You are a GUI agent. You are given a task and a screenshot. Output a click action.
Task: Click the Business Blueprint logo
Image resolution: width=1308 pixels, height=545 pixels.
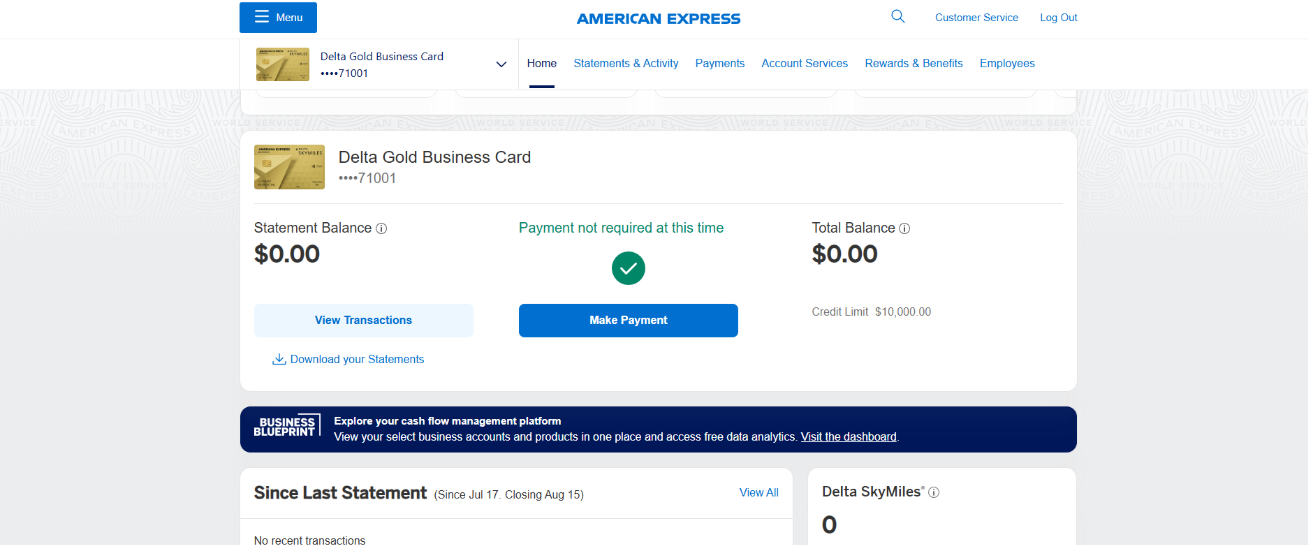pos(287,426)
